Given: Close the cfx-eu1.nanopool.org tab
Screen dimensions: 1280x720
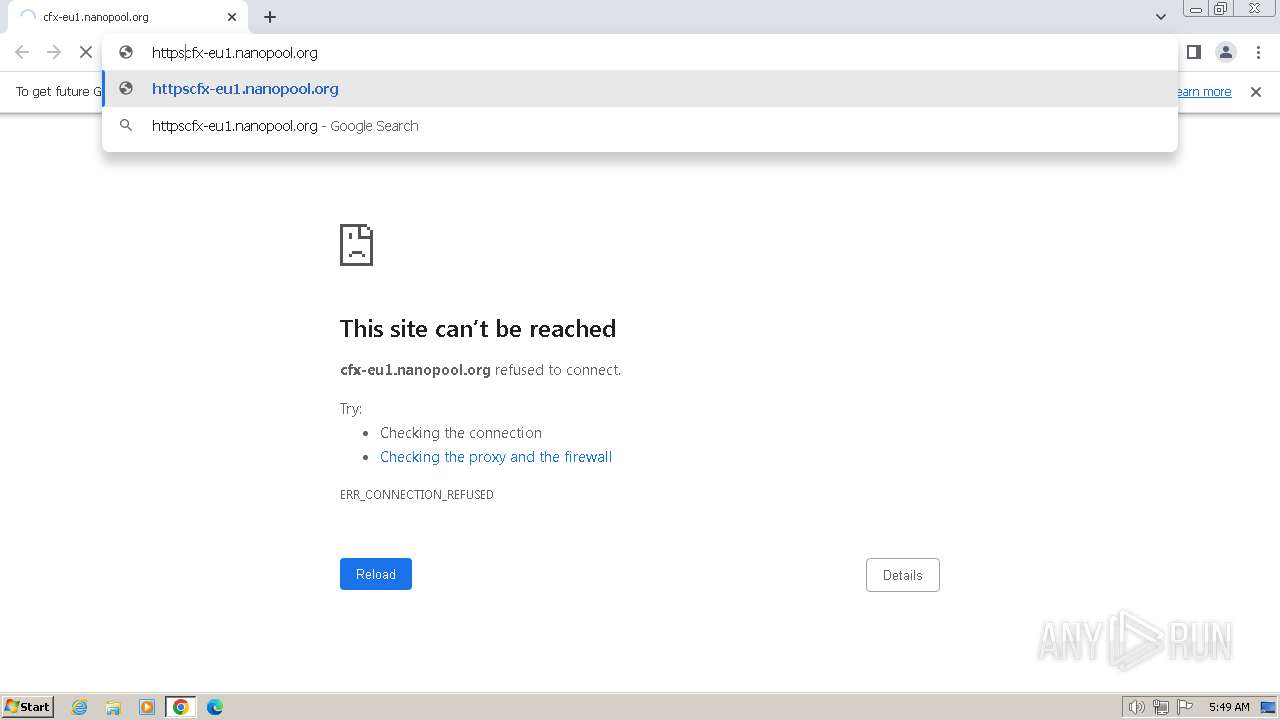Looking at the screenshot, I should point(232,17).
